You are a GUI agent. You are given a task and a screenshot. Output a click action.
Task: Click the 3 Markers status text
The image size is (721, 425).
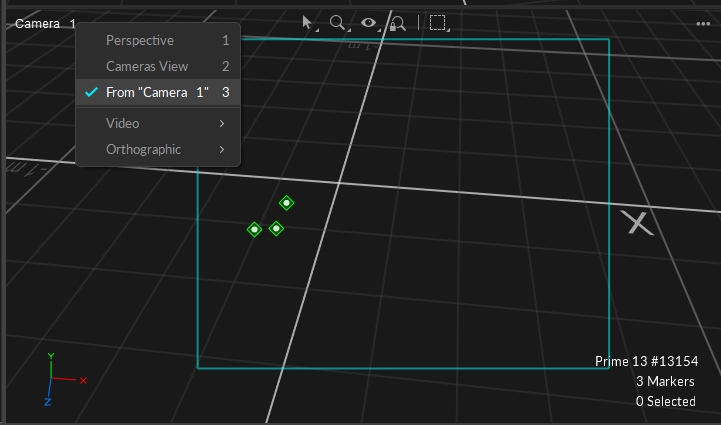(x=665, y=381)
